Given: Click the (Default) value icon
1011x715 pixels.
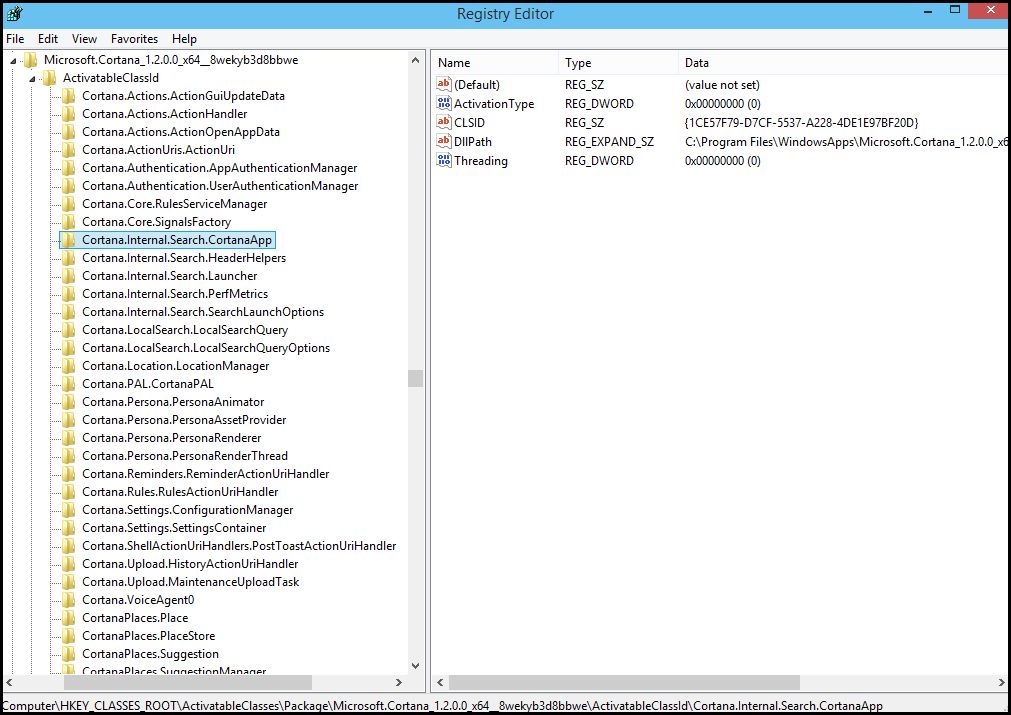Looking at the screenshot, I should (444, 84).
